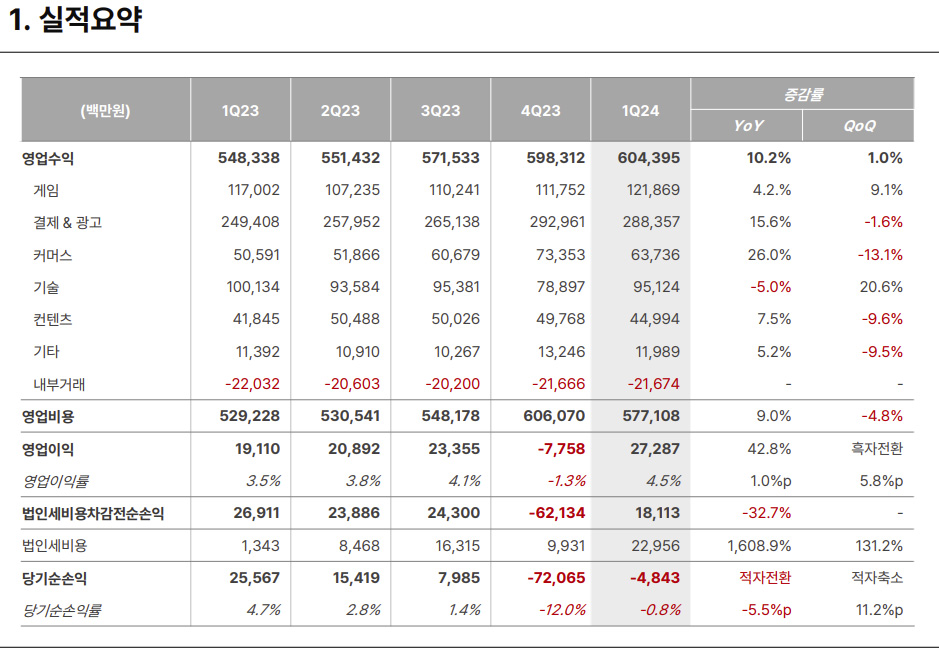The image size is (939, 648).
Task: Click the 1Q24 column header
Action: coord(640,110)
